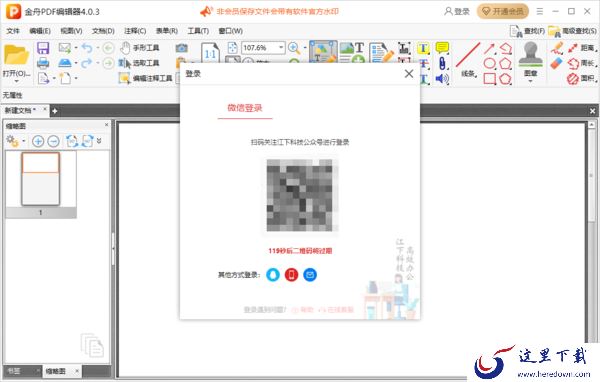
Task: Open 查找(F) search
Action: 527,31
